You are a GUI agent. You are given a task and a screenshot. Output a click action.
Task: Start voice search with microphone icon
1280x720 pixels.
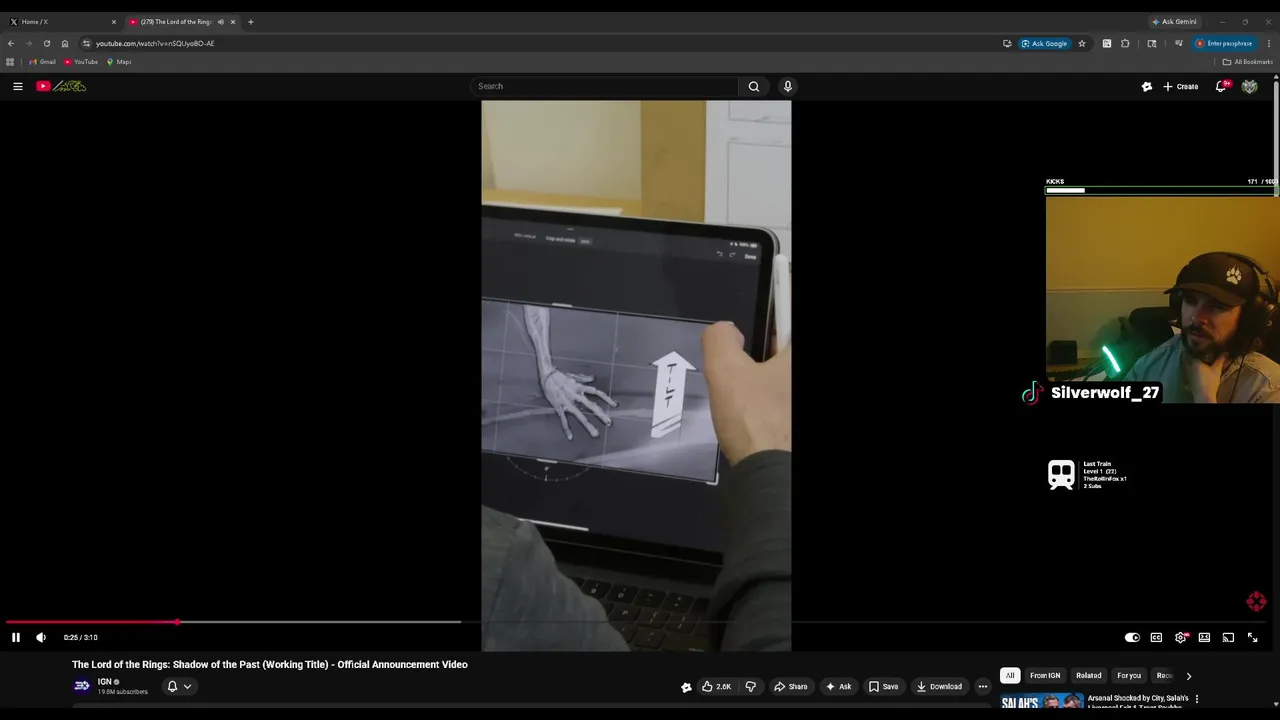point(788,86)
